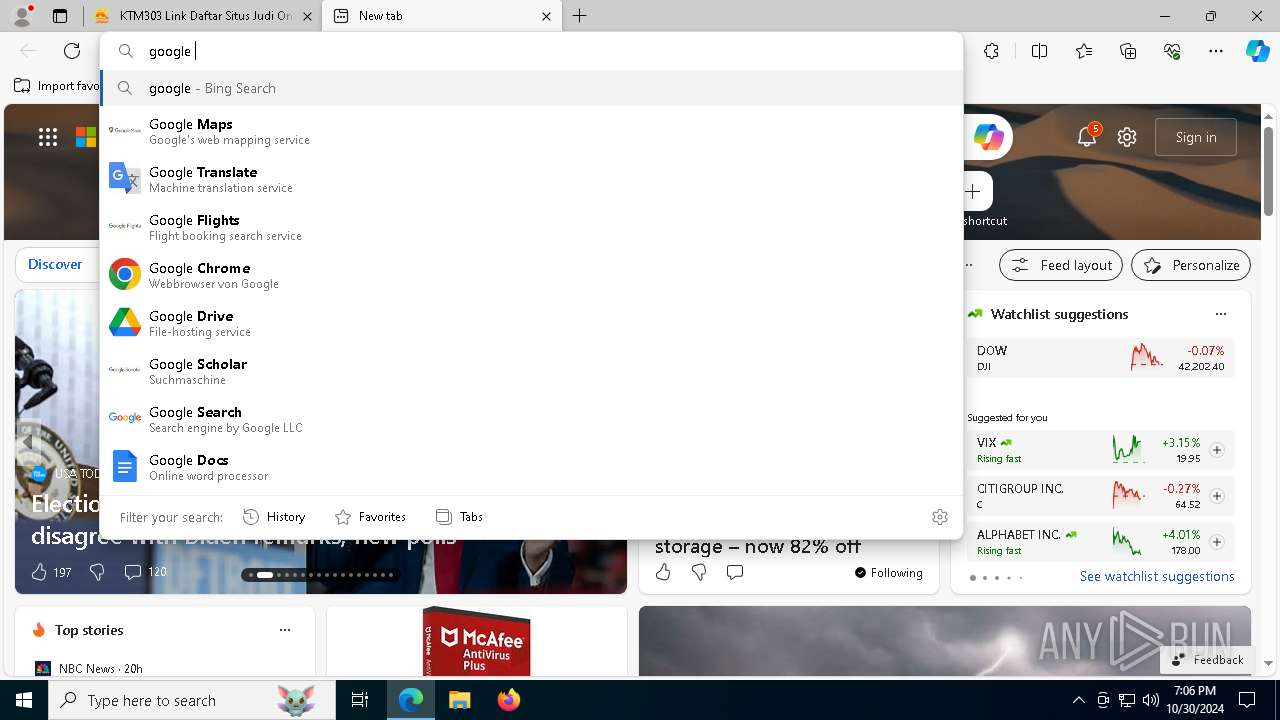Open a new tab with plus button
The width and height of the screenshot is (1280, 720).
(580, 16)
